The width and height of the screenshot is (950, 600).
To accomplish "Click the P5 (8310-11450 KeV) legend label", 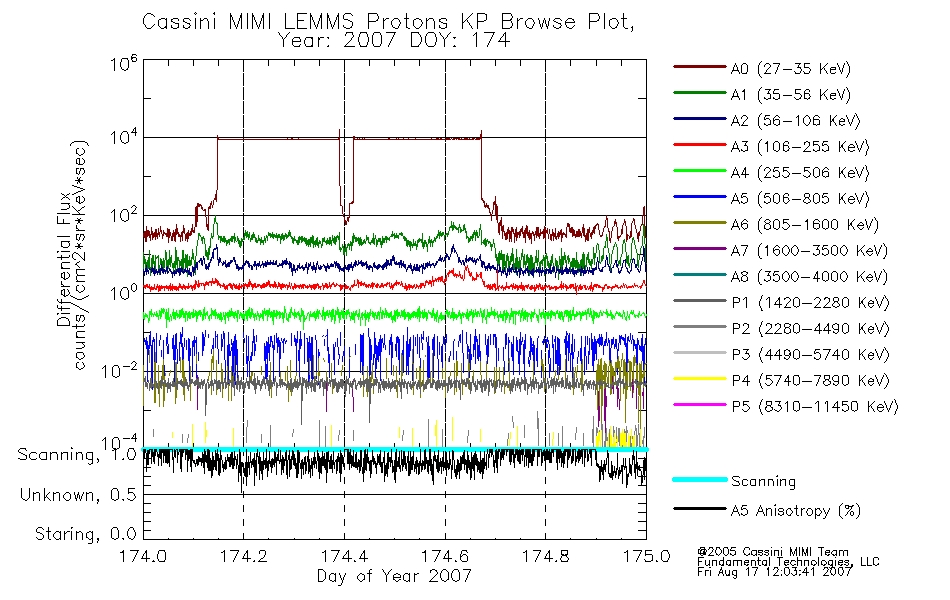I will 815,407.
